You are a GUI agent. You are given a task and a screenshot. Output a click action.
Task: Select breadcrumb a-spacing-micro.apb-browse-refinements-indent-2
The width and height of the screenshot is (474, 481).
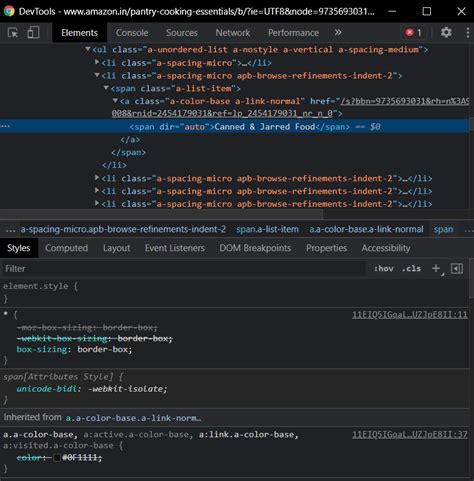(123, 229)
